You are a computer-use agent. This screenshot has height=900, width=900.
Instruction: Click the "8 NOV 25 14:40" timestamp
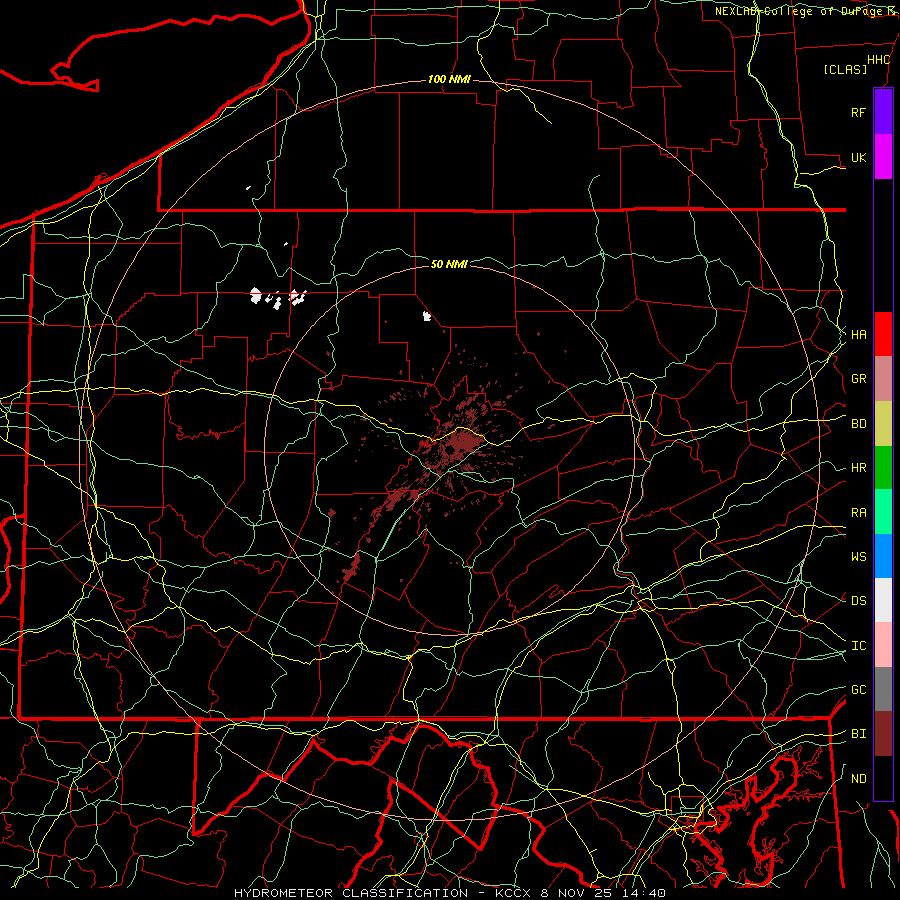pyautogui.click(x=603, y=893)
